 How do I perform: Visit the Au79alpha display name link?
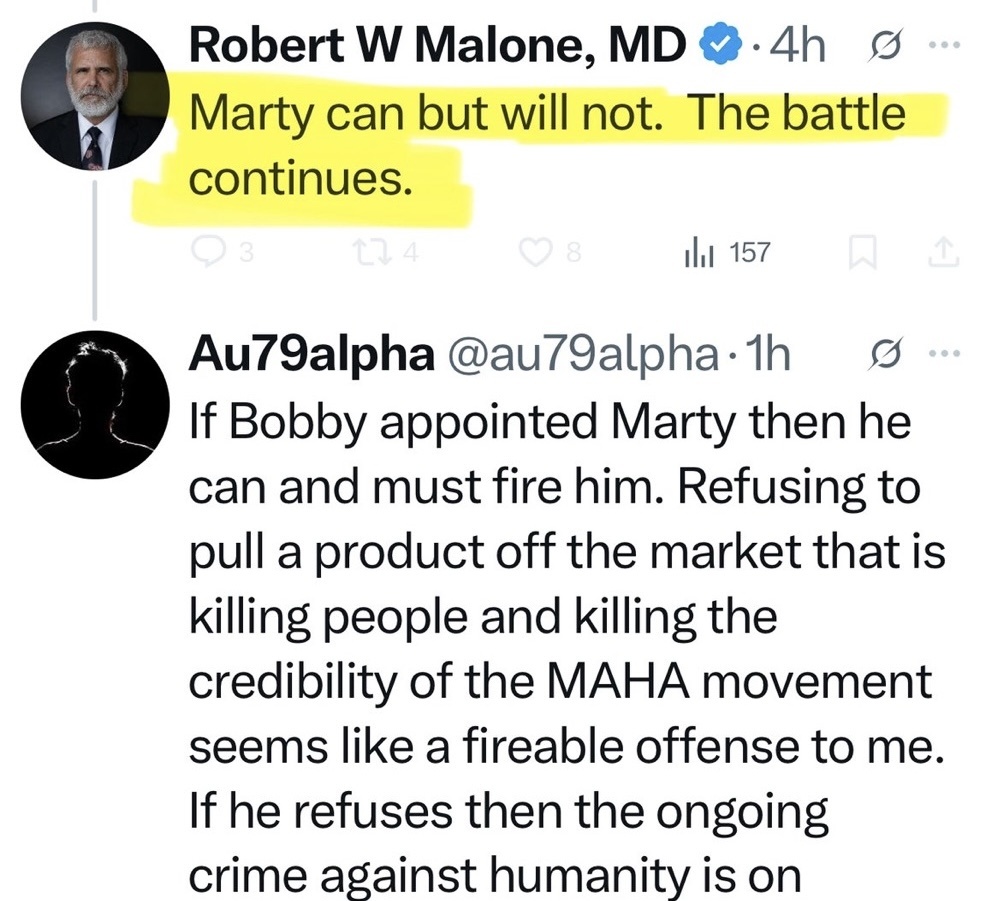[x=310, y=357]
